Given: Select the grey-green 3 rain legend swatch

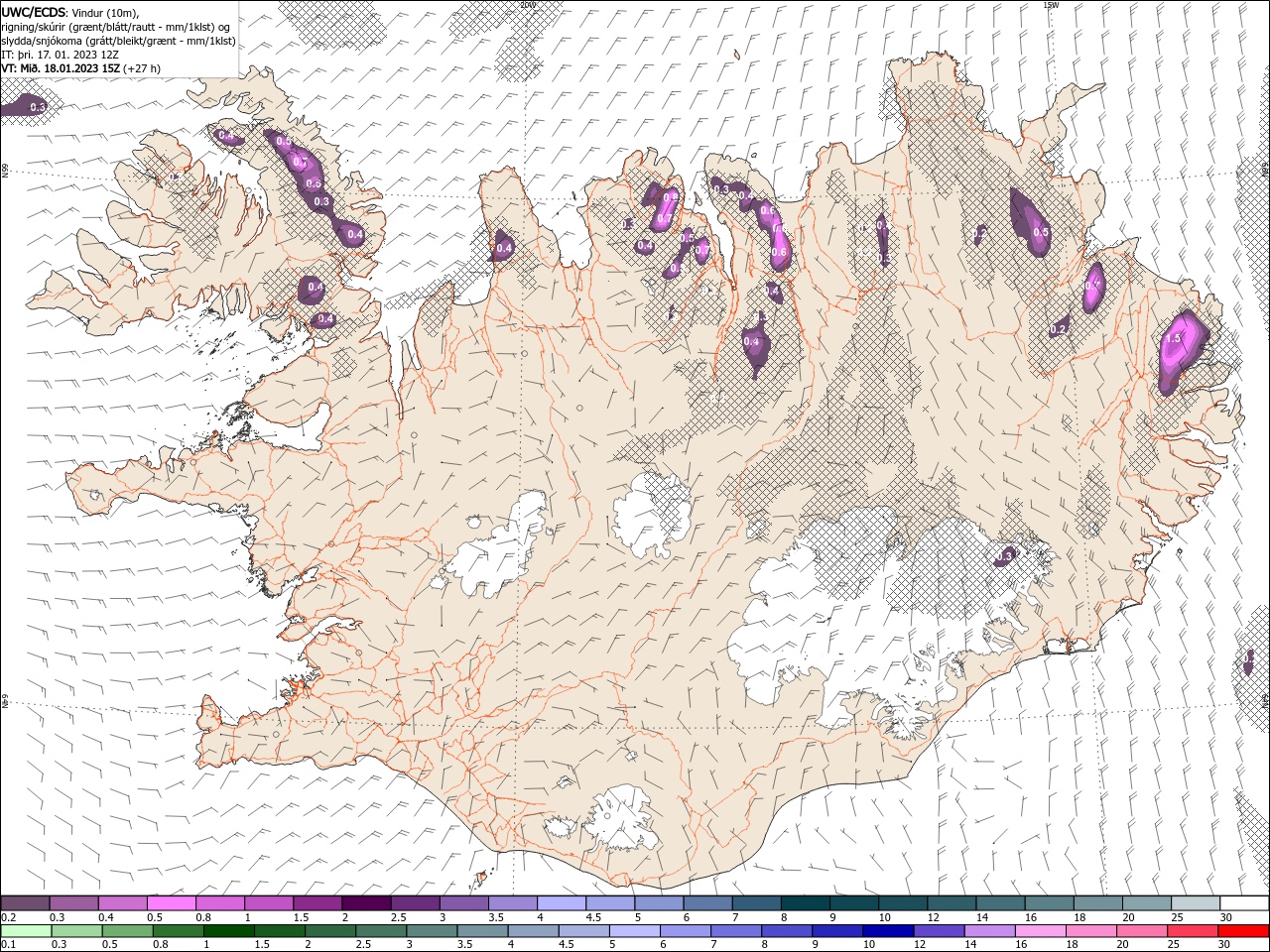Looking at the screenshot, I should point(431,930).
